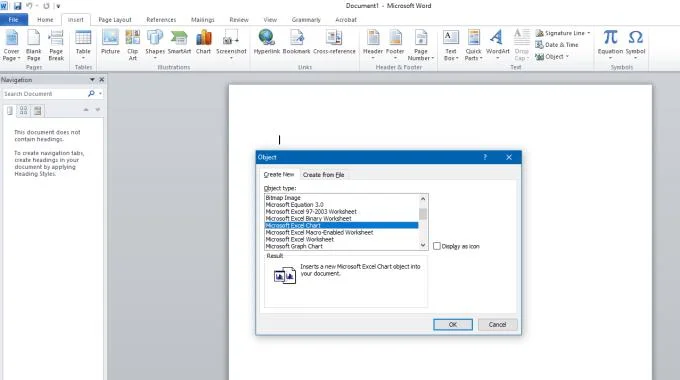Insert a Cover Page
The height and width of the screenshot is (380, 680).
click(12, 45)
